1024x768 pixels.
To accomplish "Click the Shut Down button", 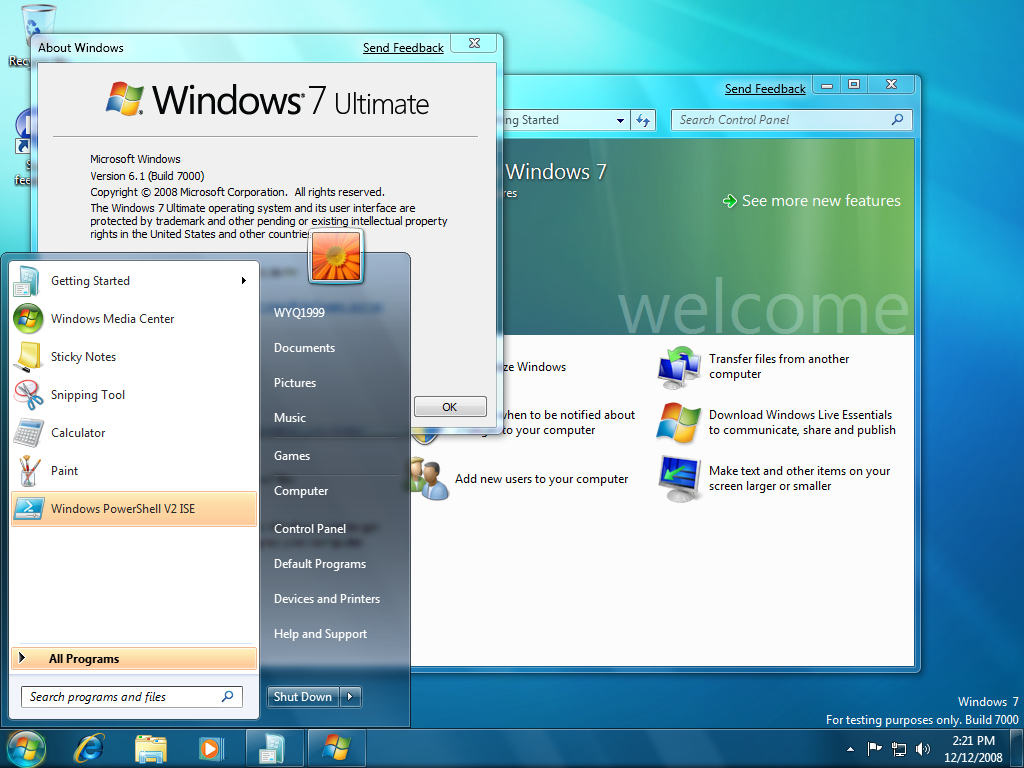I will [x=302, y=697].
